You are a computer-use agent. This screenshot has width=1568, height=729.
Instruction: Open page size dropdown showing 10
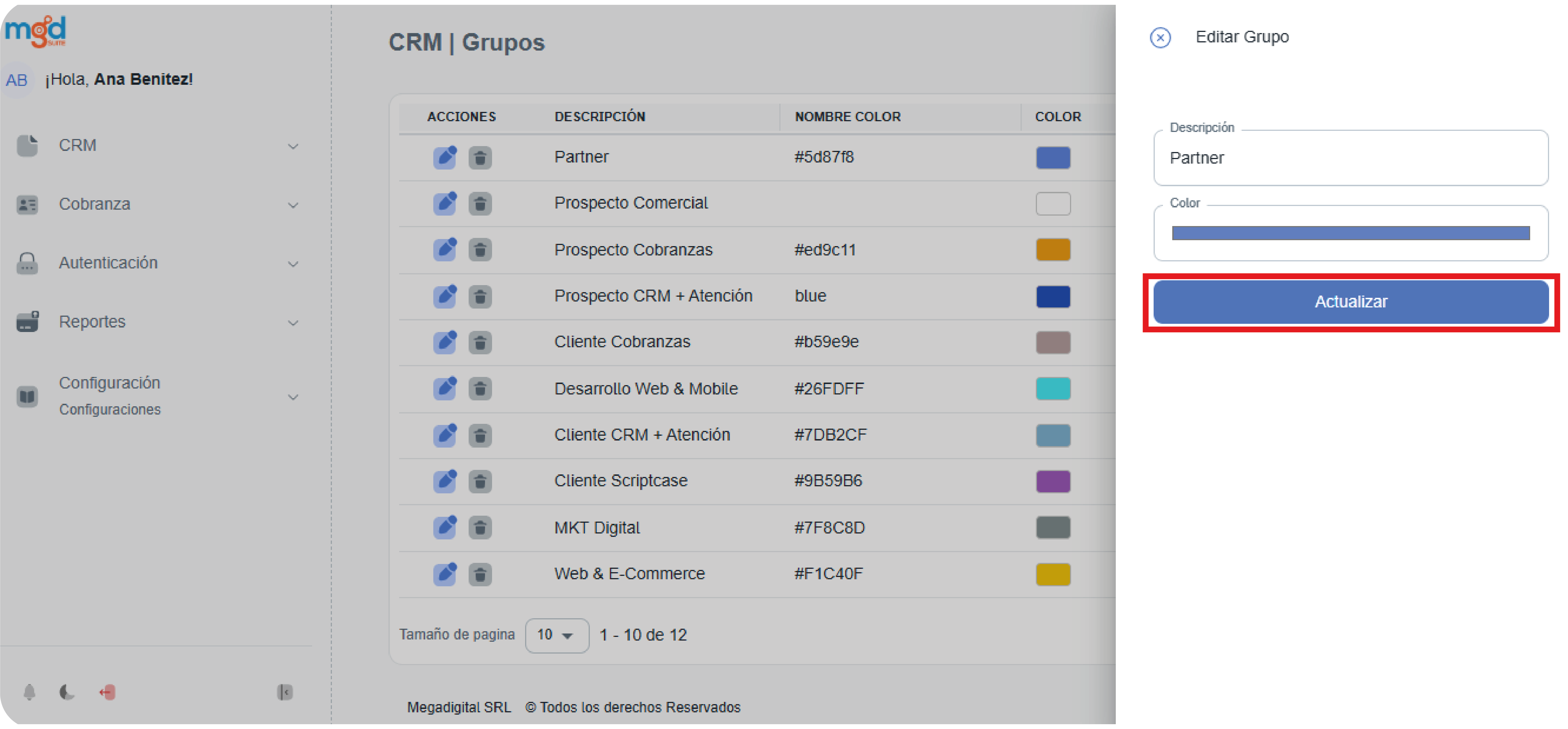(x=556, y=635)
